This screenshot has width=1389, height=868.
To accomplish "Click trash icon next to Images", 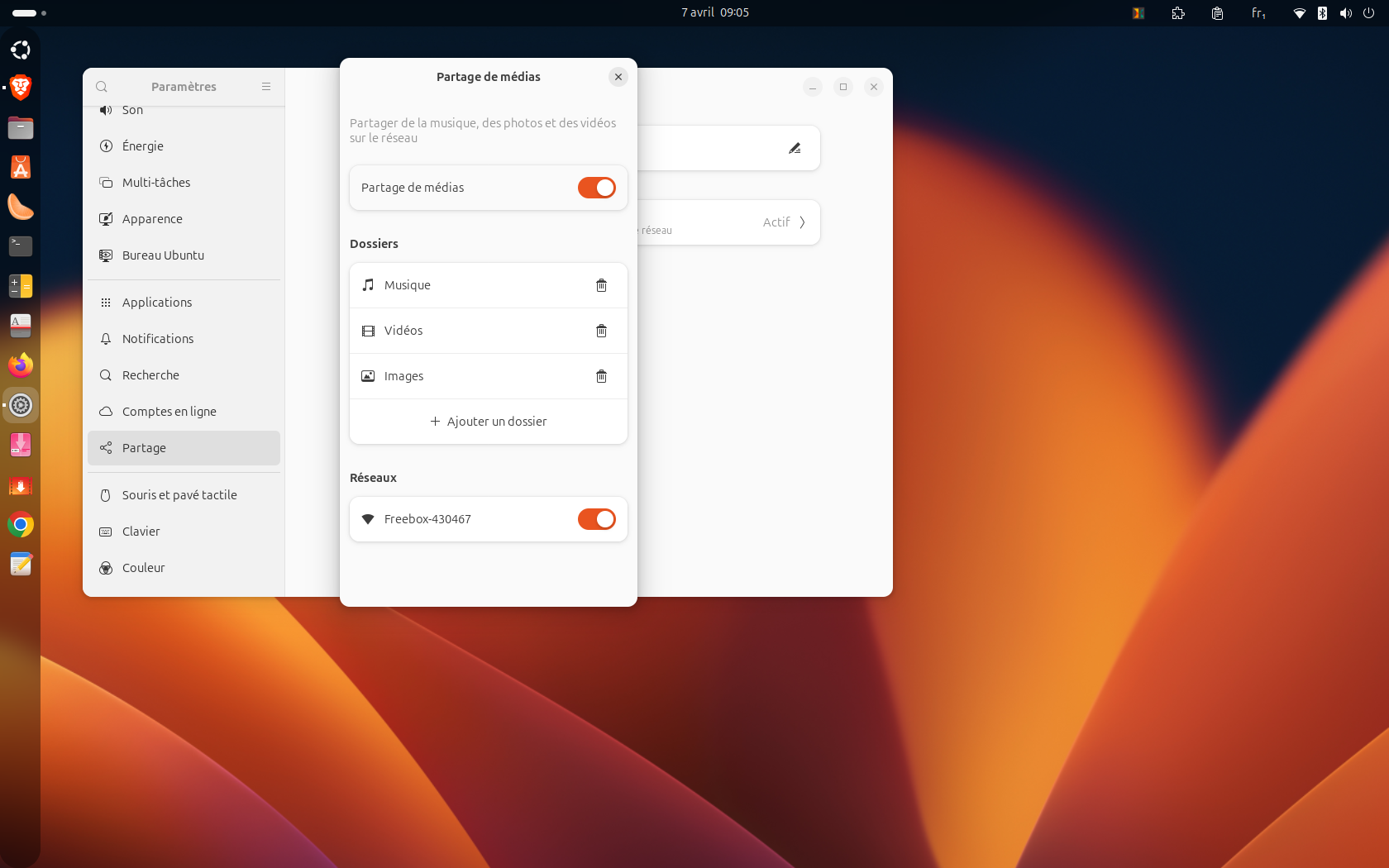I will coord(601,376).
